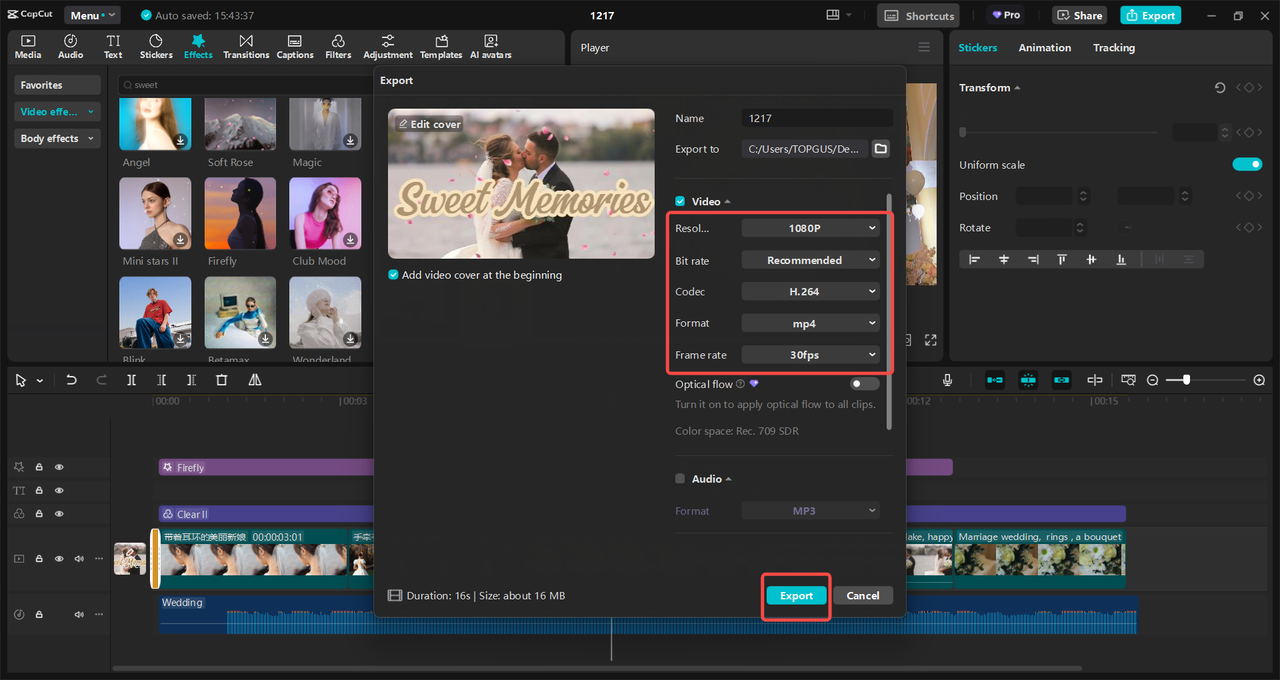
Task: Click the Share button in title bar
Action: click(1080, 15)
